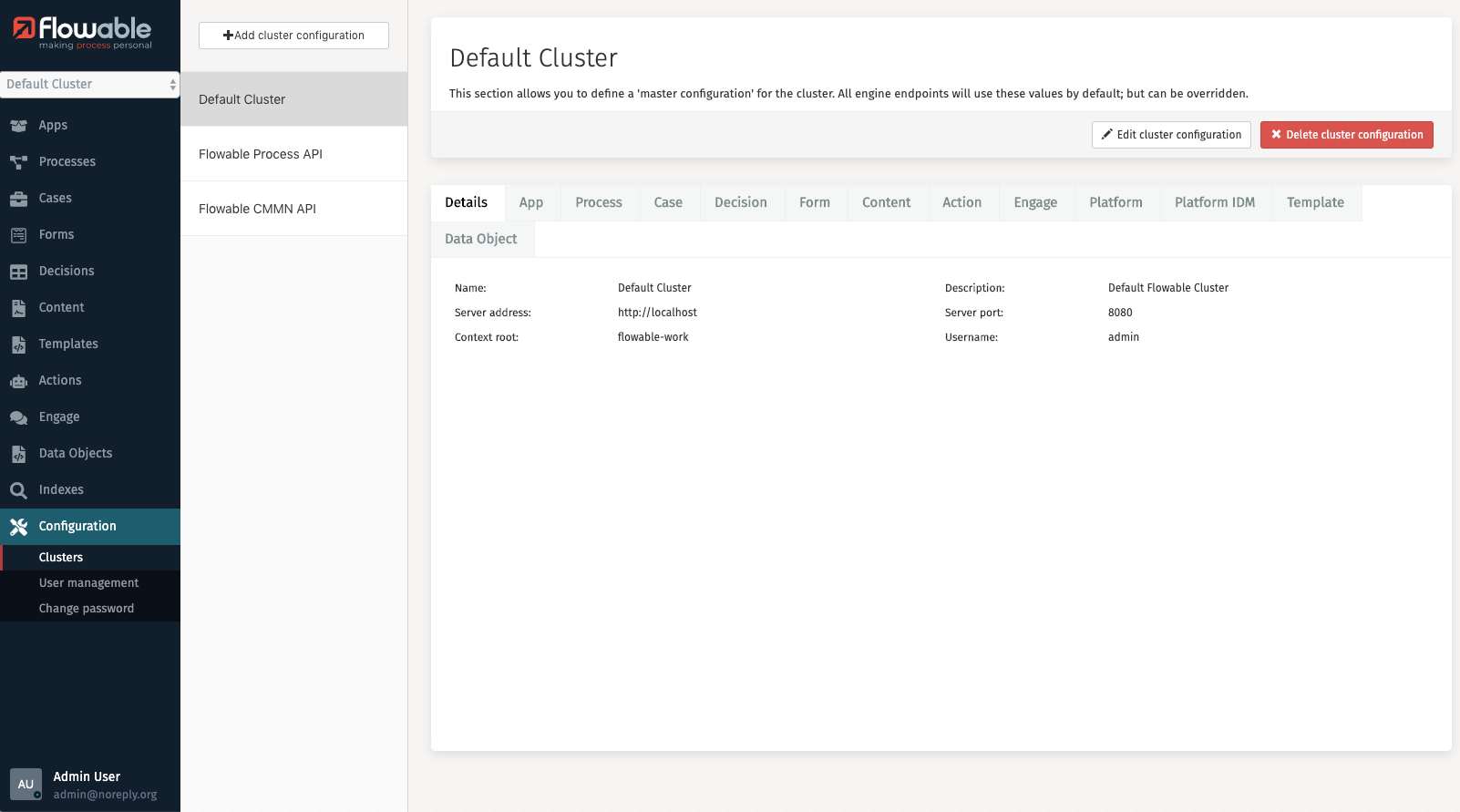Select Flowable Process API in list
1460x812 pixels.
pyautogui.click(x=261, y=154)
